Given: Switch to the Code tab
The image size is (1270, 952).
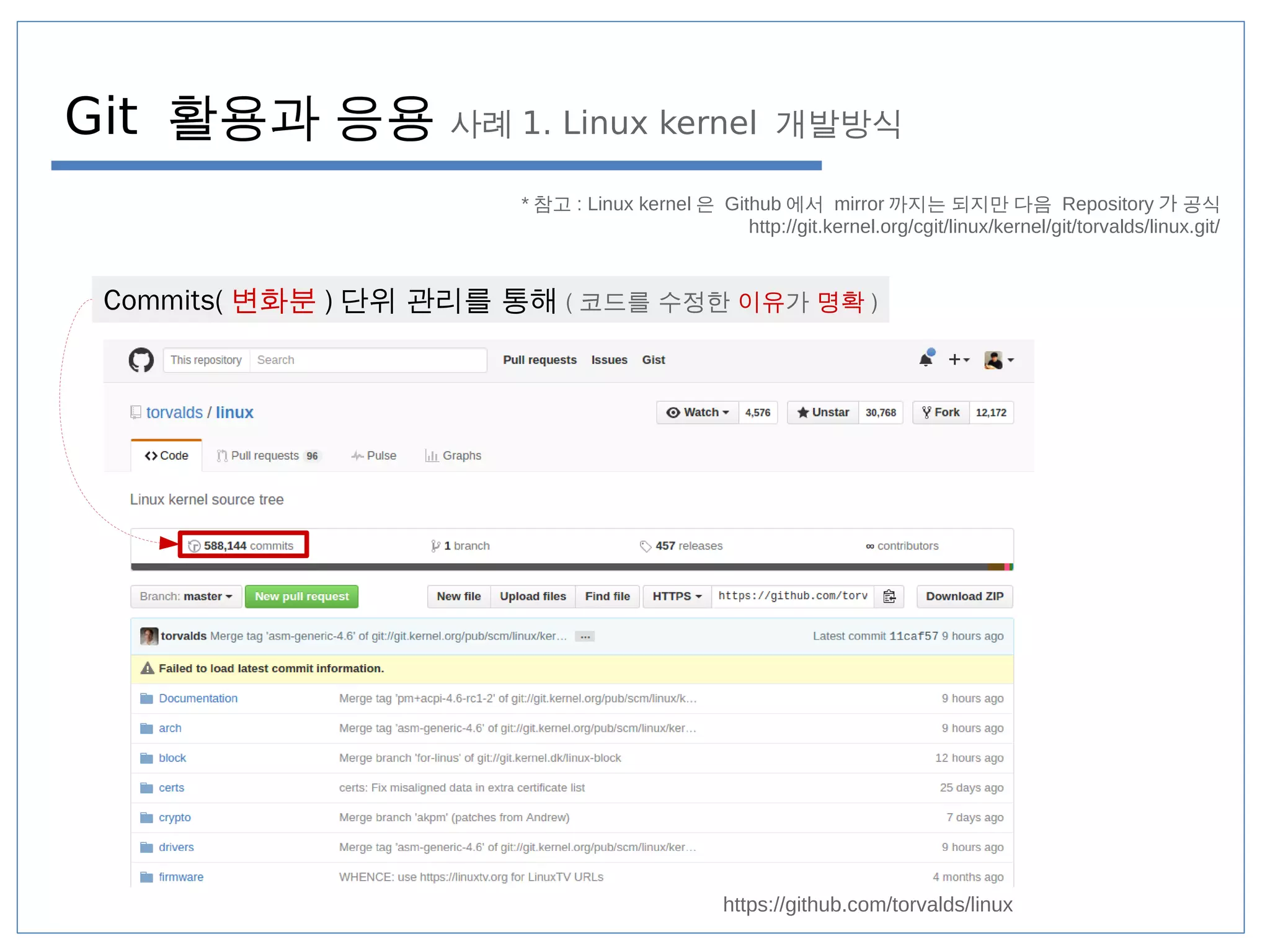Looking at the screenshot, I should click(x=166, y=455).
